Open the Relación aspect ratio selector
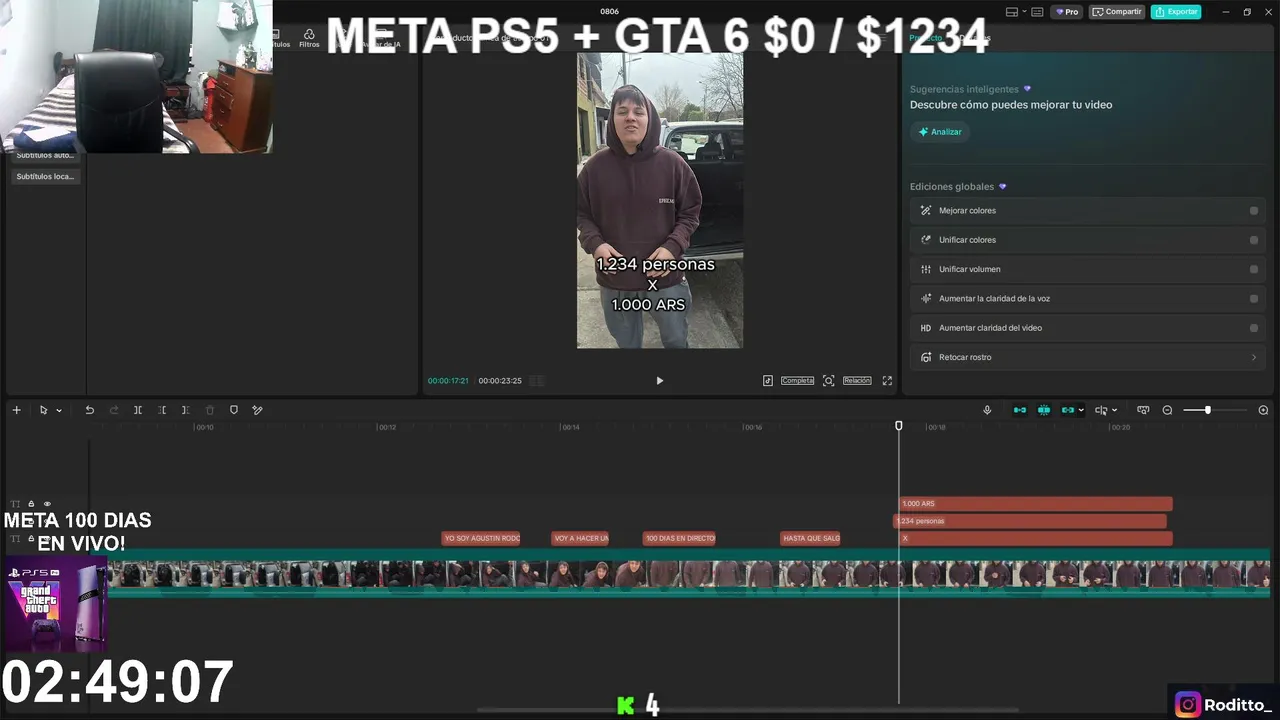The height and width of the screenshot is (720, 1280). point(857,381)
